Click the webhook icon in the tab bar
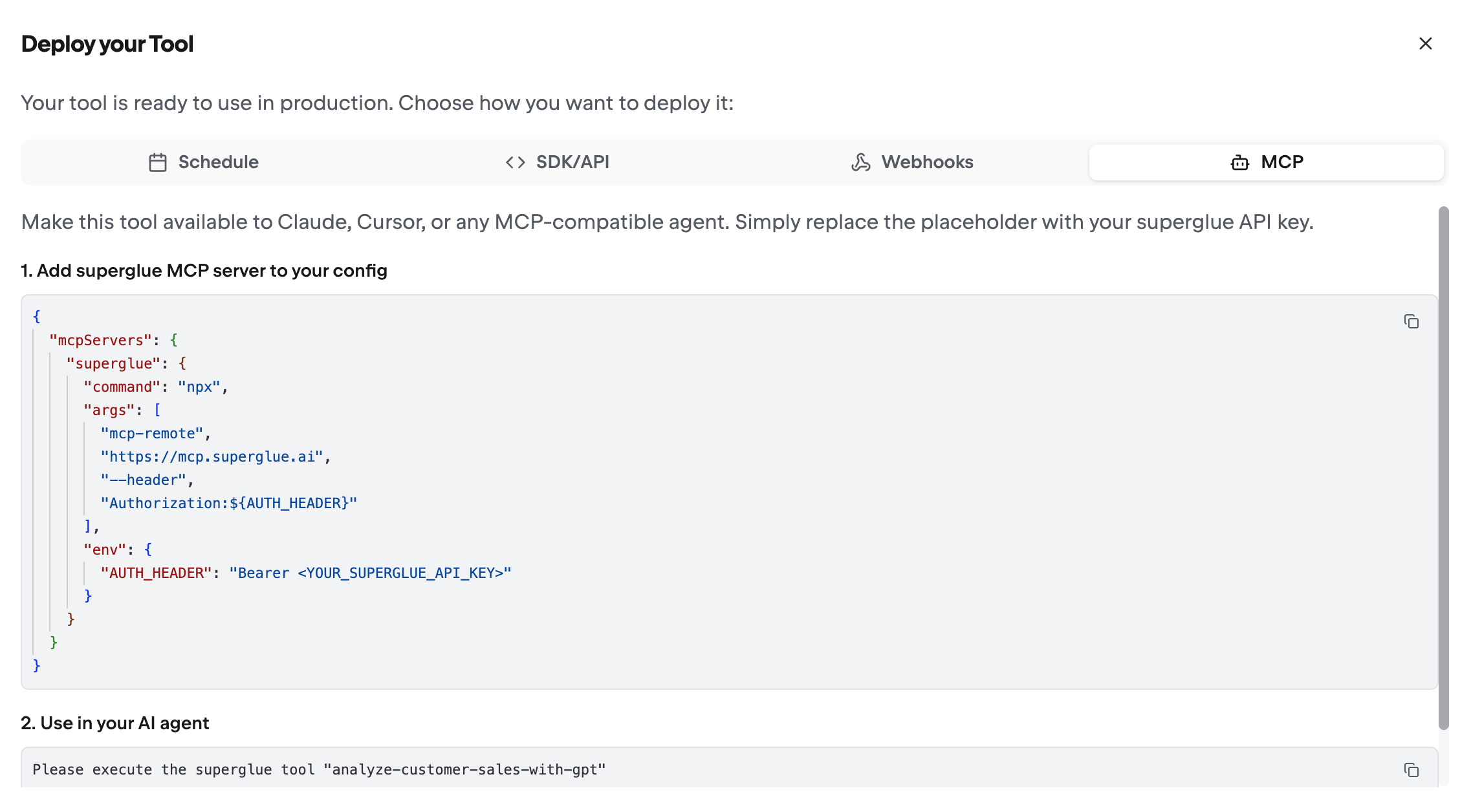Image resolution: width=1471 pixels, height=812 pixels. [x=860, y=162]
